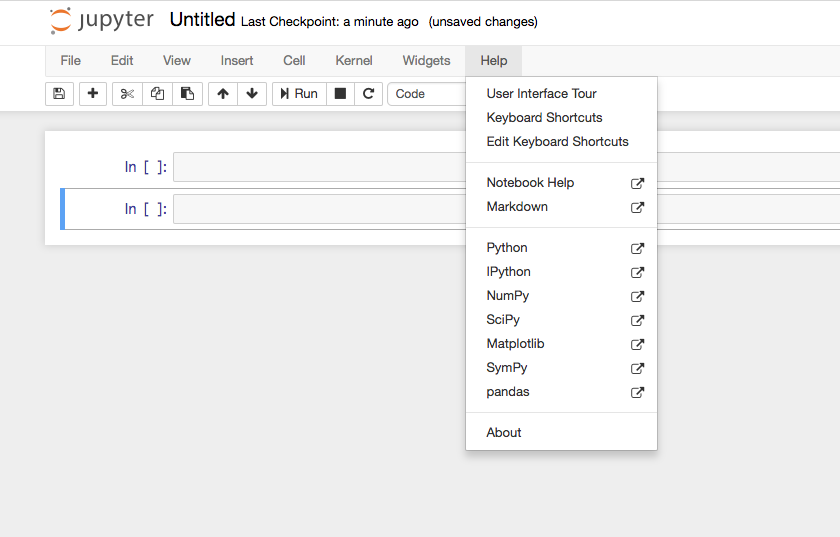840x537 pixels.
Task: Open Matplotlib documentation link
Action: [561, 344]
